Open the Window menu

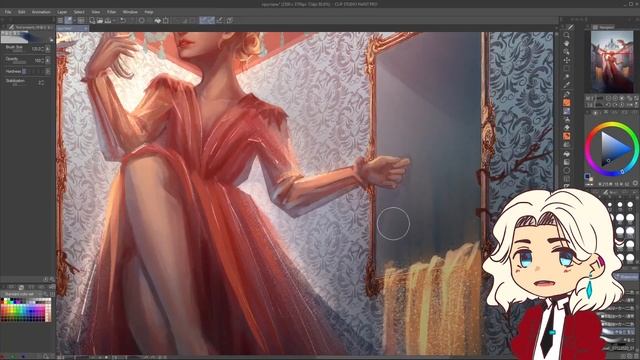(130, 12)
